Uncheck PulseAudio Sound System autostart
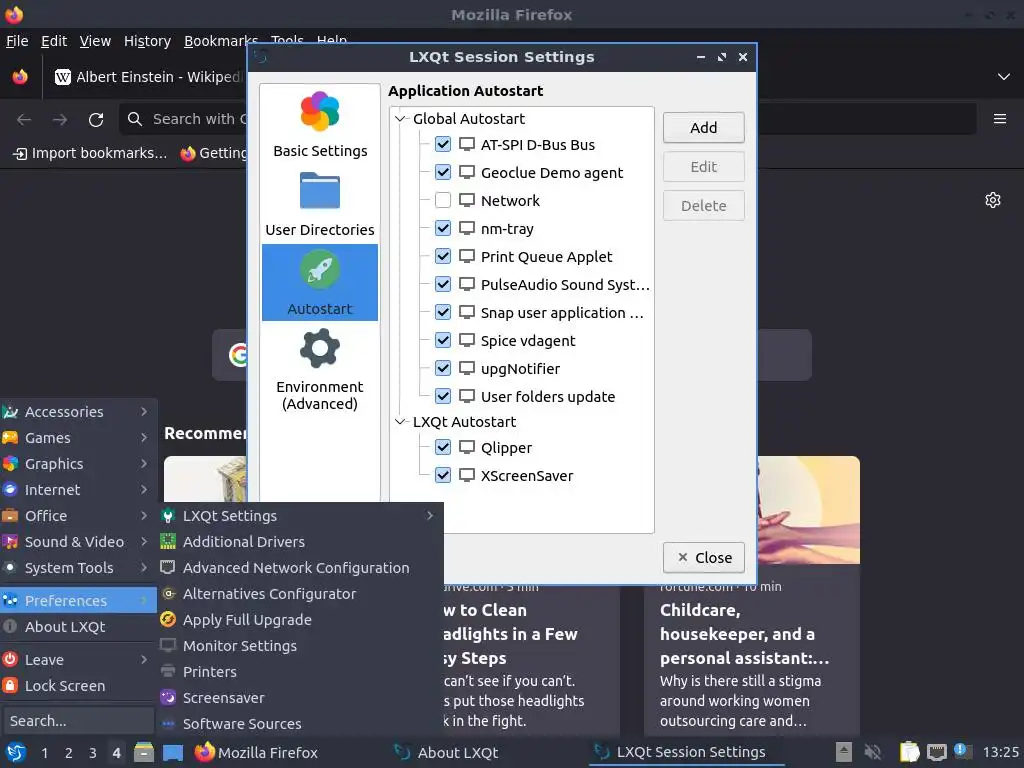Screen dimensions: 1024x768 click(x=443, y=285)
